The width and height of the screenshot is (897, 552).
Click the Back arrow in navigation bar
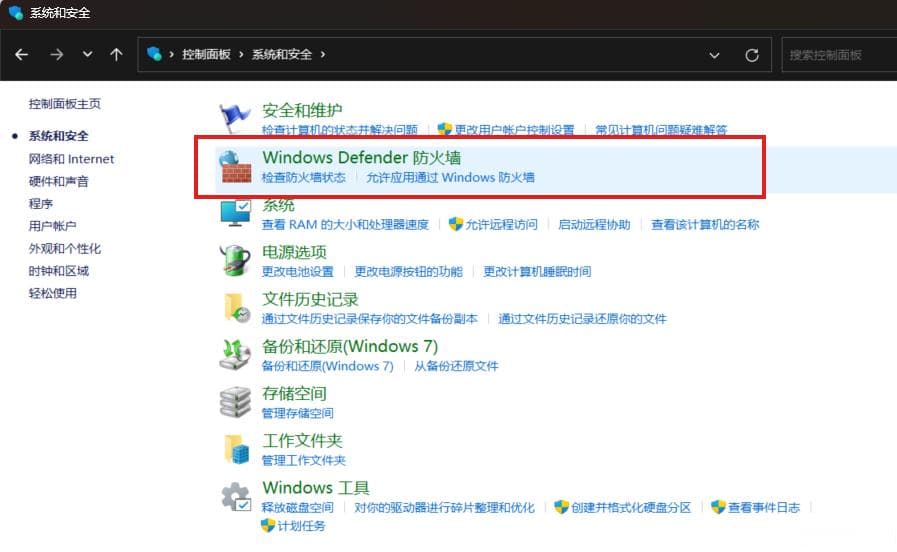tap(22, 54)
